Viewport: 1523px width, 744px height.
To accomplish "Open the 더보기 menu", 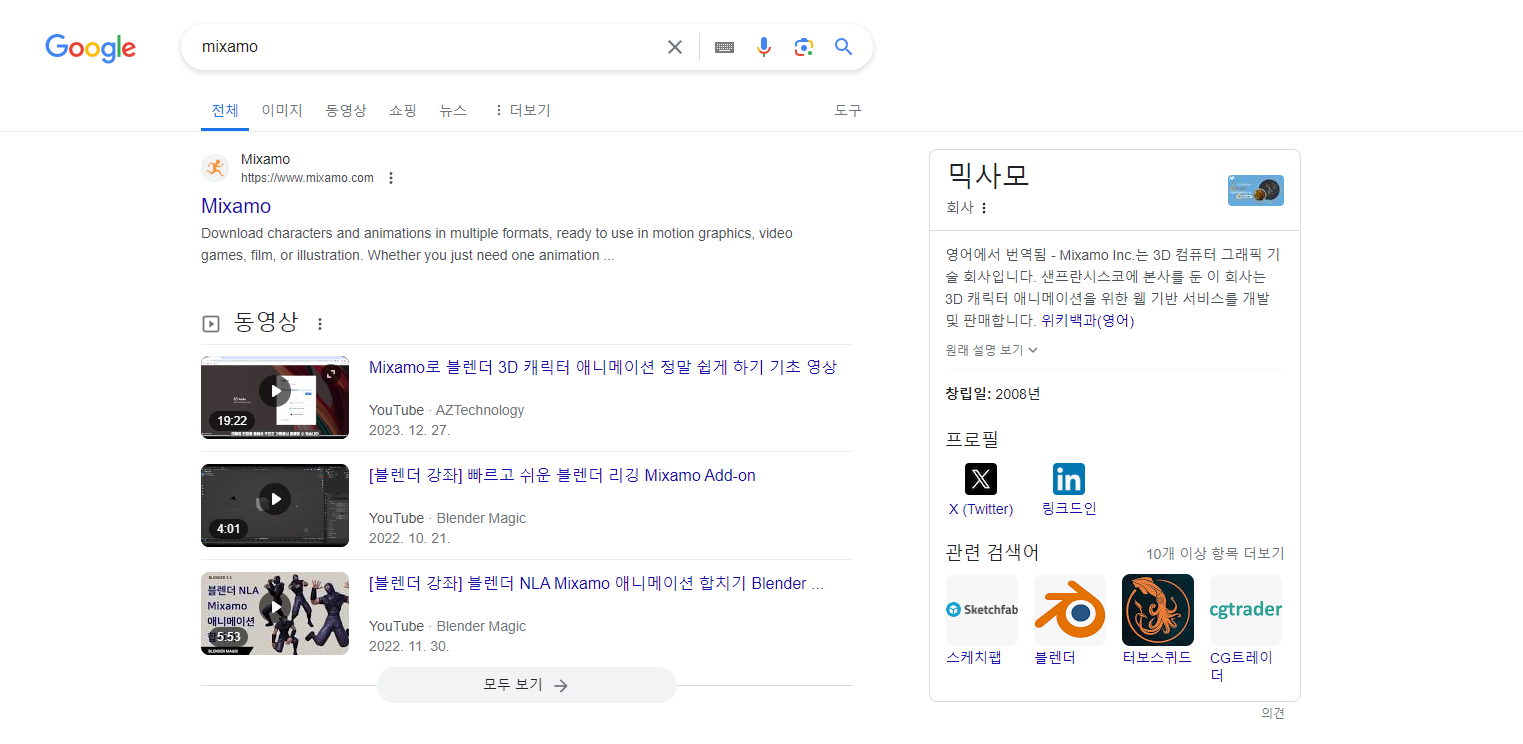I will tap(522, 110).
